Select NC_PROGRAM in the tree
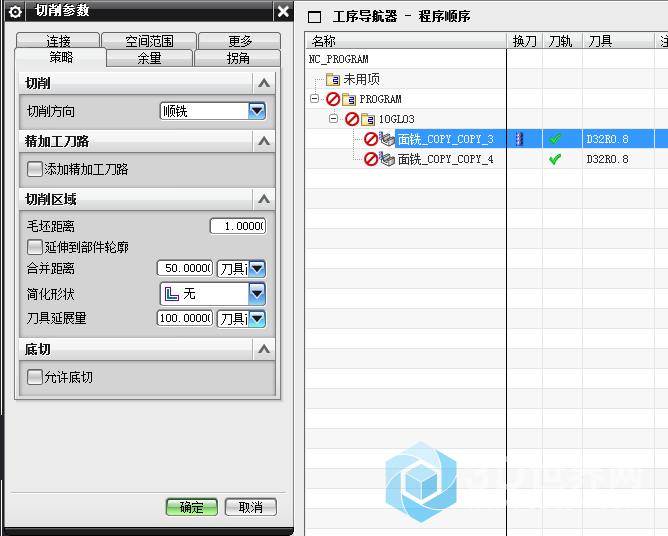The image size is (668, 536). point(338,59)
